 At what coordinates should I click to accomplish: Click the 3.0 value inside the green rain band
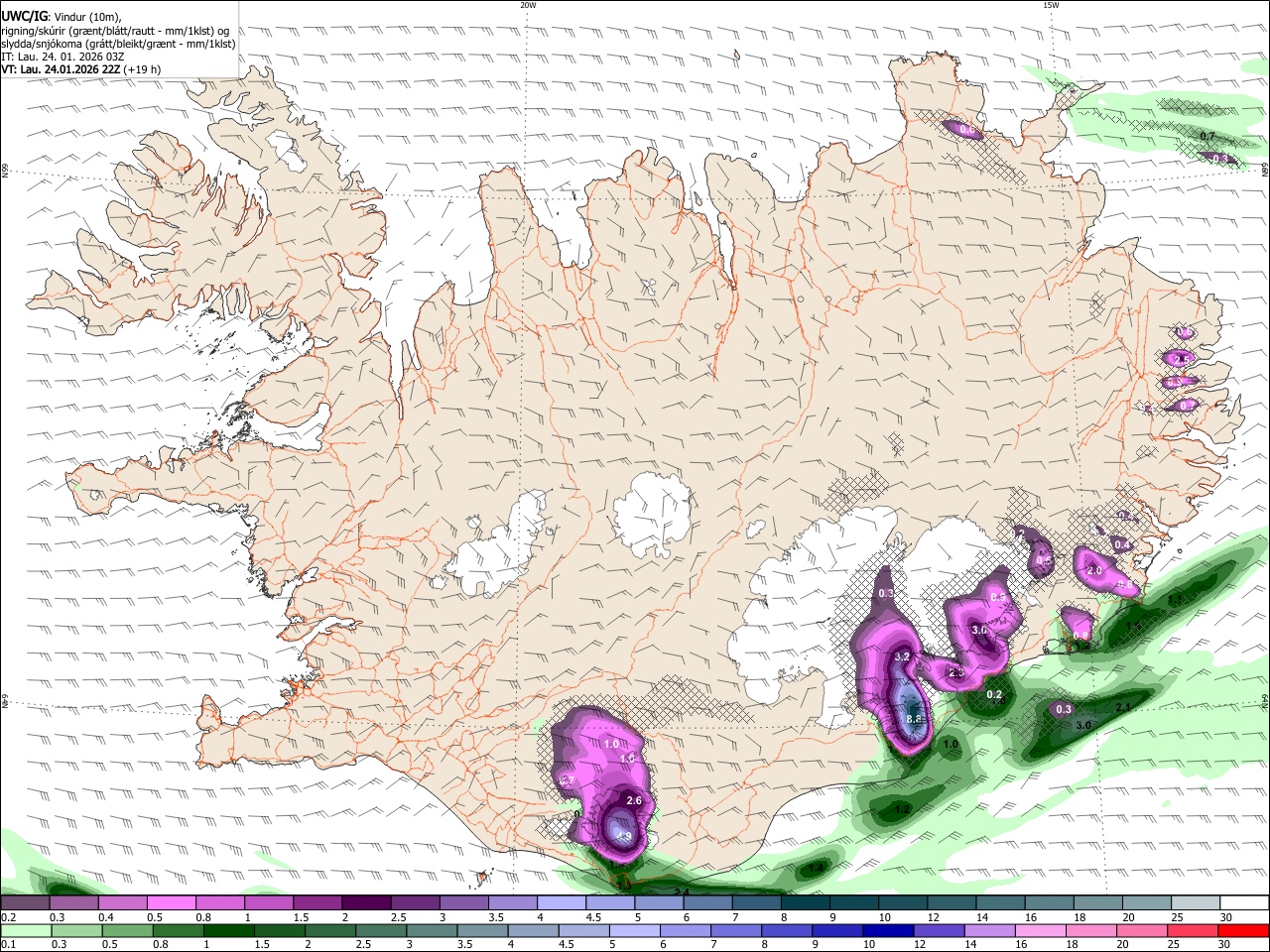(x=1083, y=725)
